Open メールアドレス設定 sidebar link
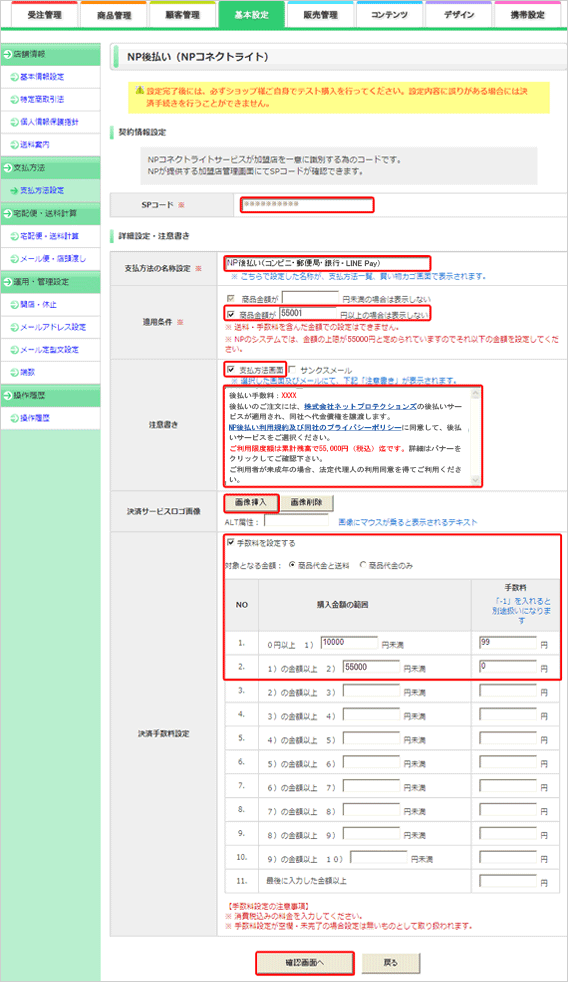The width and height of the screenshot is (568, 982). [x=53, y=327]
